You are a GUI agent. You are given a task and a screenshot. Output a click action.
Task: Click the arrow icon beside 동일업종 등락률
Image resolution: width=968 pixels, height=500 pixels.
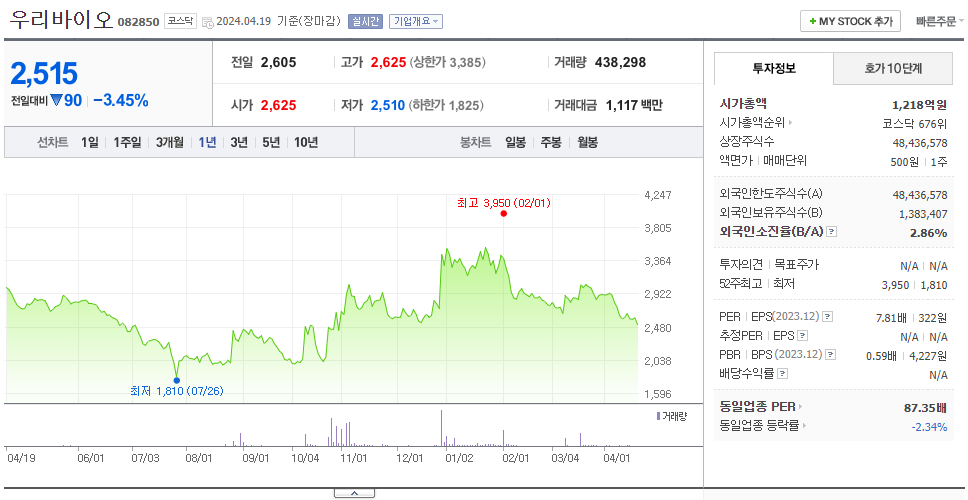click(805, 425)
